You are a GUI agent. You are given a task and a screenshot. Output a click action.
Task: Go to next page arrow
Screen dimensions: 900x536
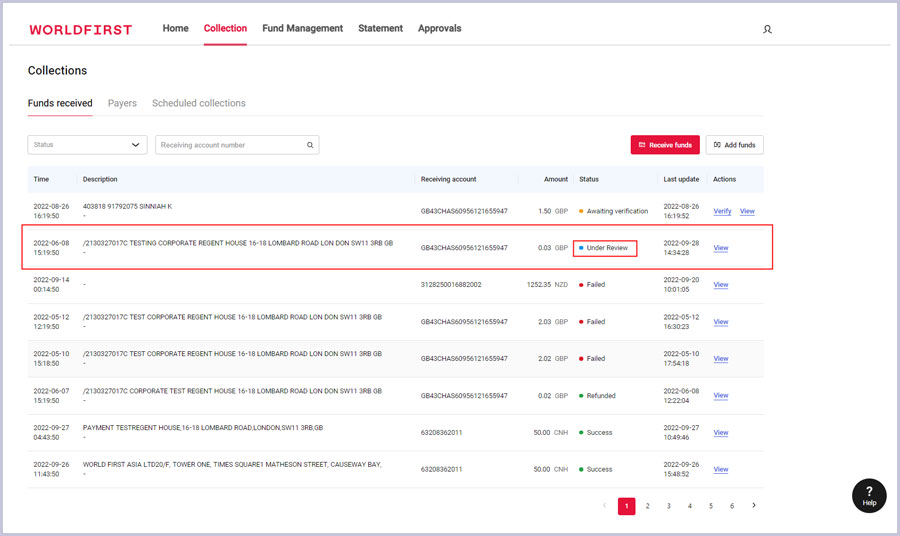pos(753,506)
